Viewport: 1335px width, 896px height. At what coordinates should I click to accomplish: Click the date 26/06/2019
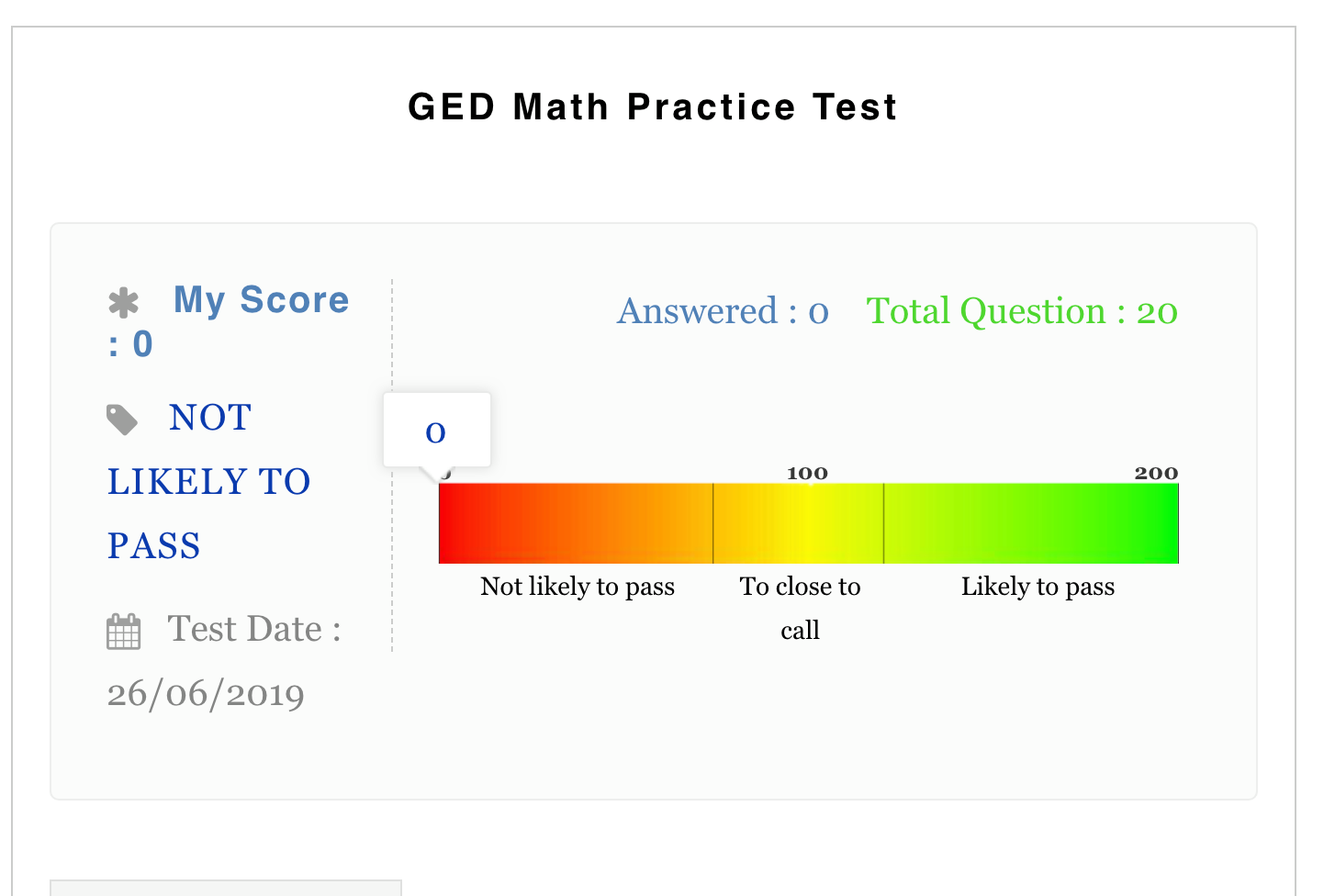point(206,694)
